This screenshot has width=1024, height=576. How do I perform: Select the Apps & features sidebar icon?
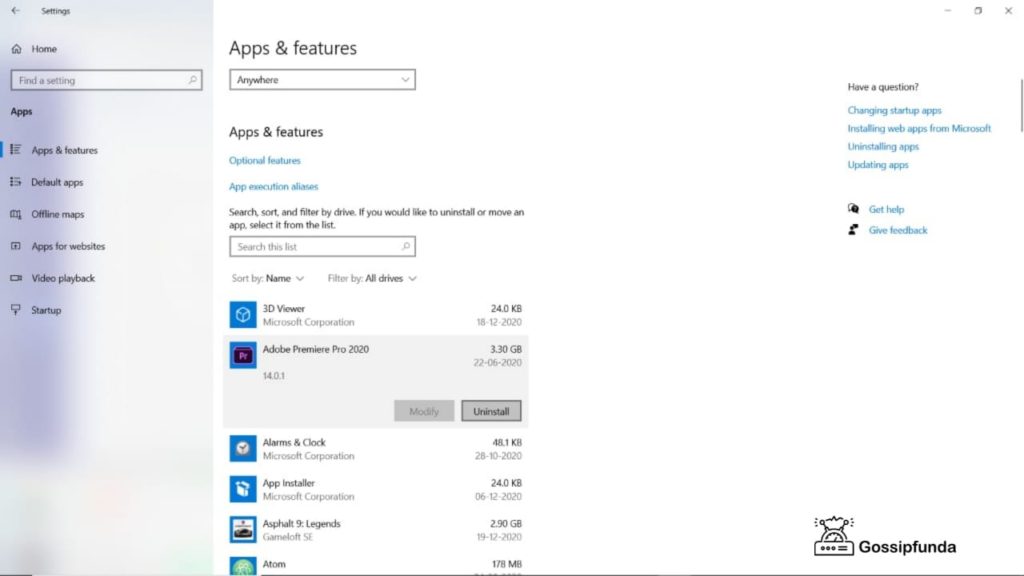[16, 150]
